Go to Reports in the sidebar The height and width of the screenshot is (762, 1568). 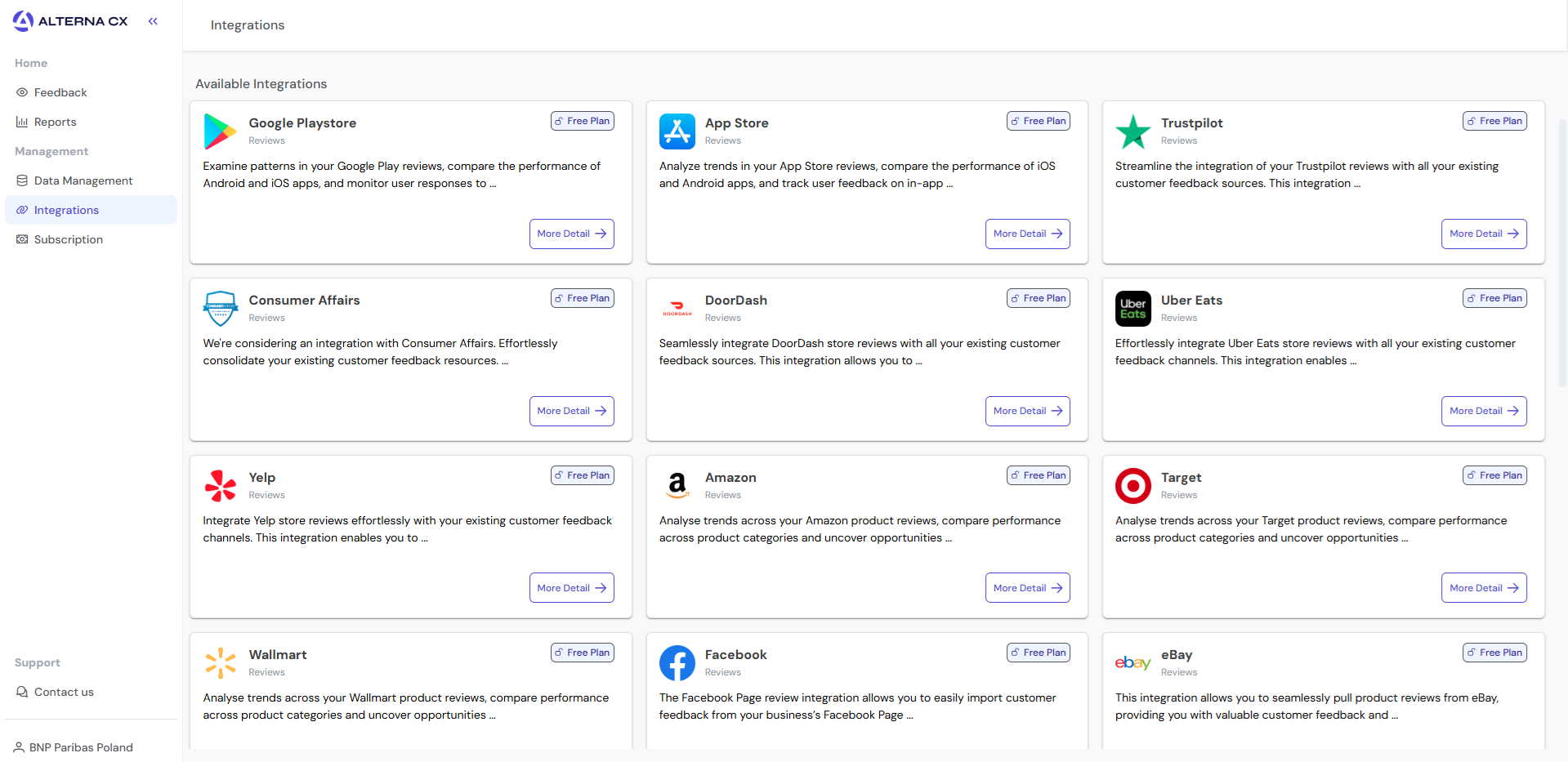click(56, 122)
